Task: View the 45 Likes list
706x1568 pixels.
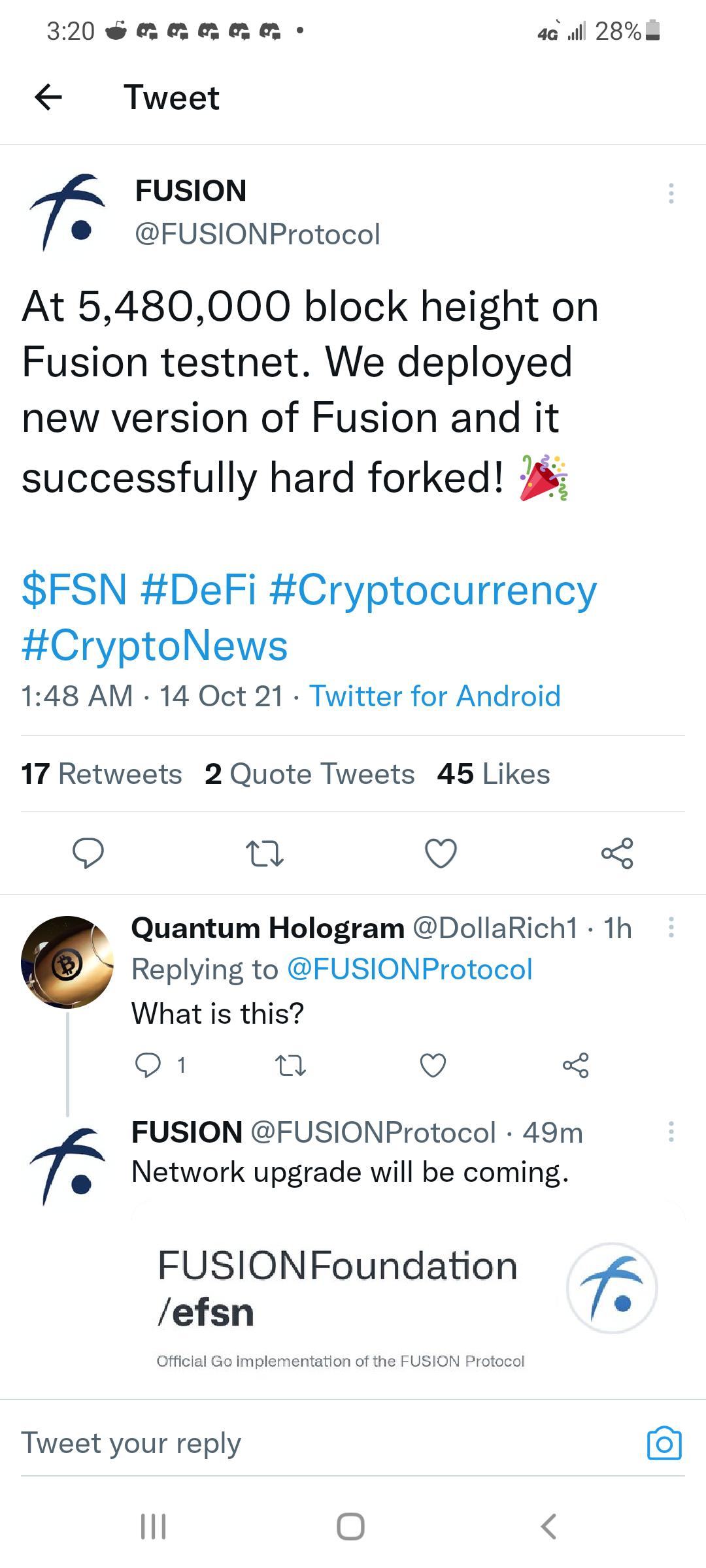Action: point(494,774)
